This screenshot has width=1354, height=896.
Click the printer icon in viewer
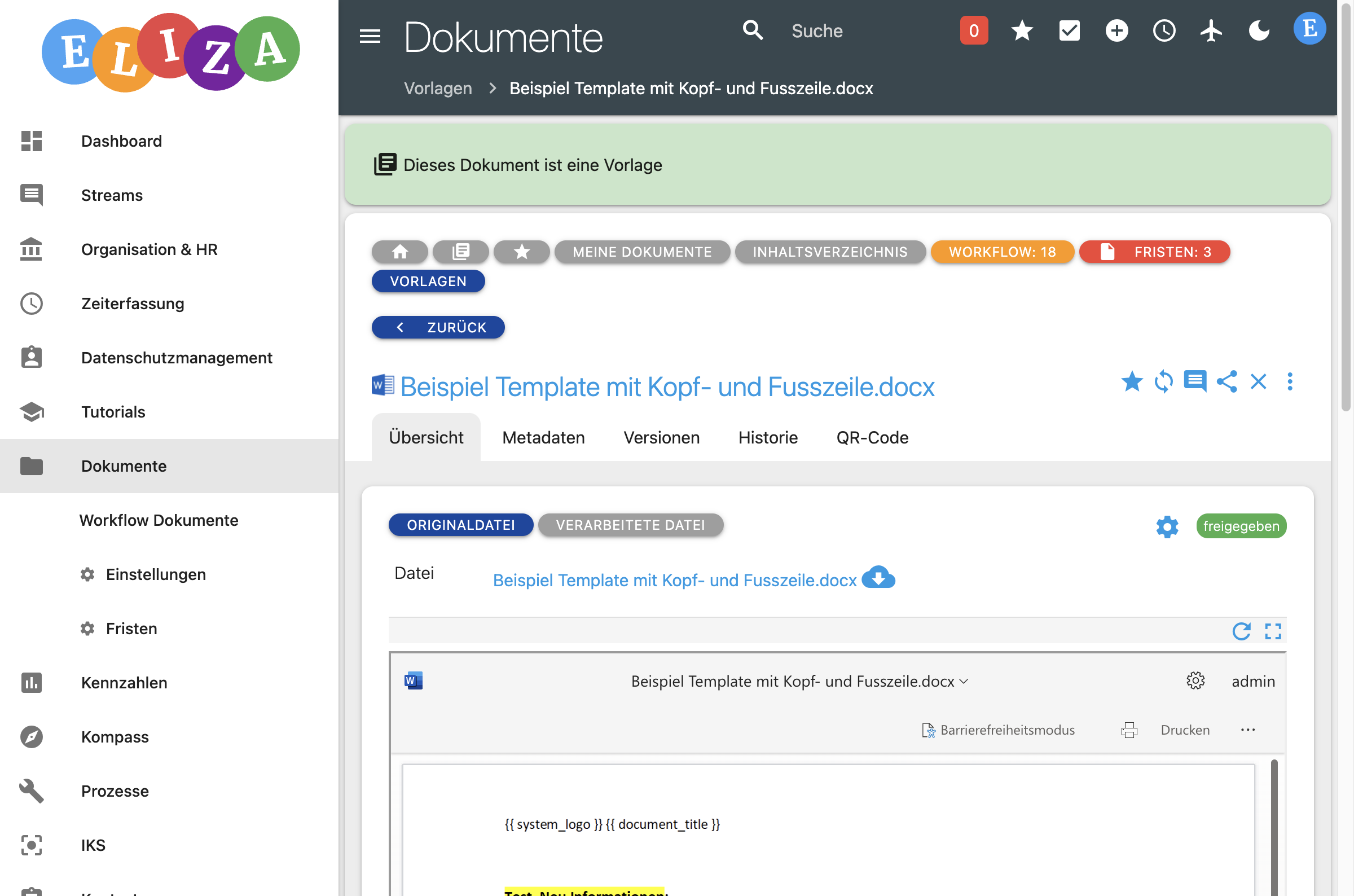coord(1129,730)
